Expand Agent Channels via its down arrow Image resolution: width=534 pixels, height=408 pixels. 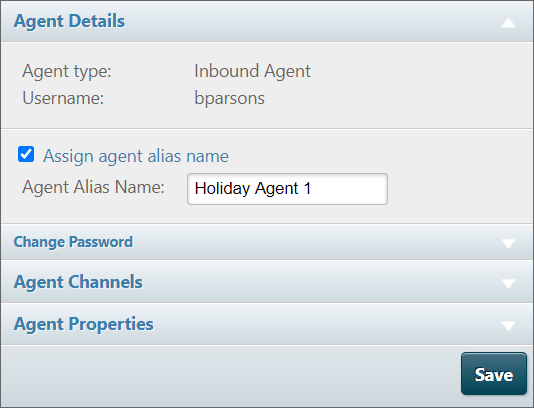pyautogui.click(x=508, y=283)
